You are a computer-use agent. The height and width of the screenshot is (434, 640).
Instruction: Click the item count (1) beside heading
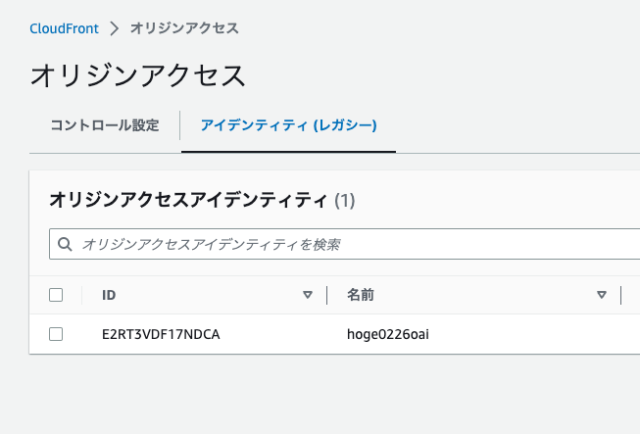[345, 201]
